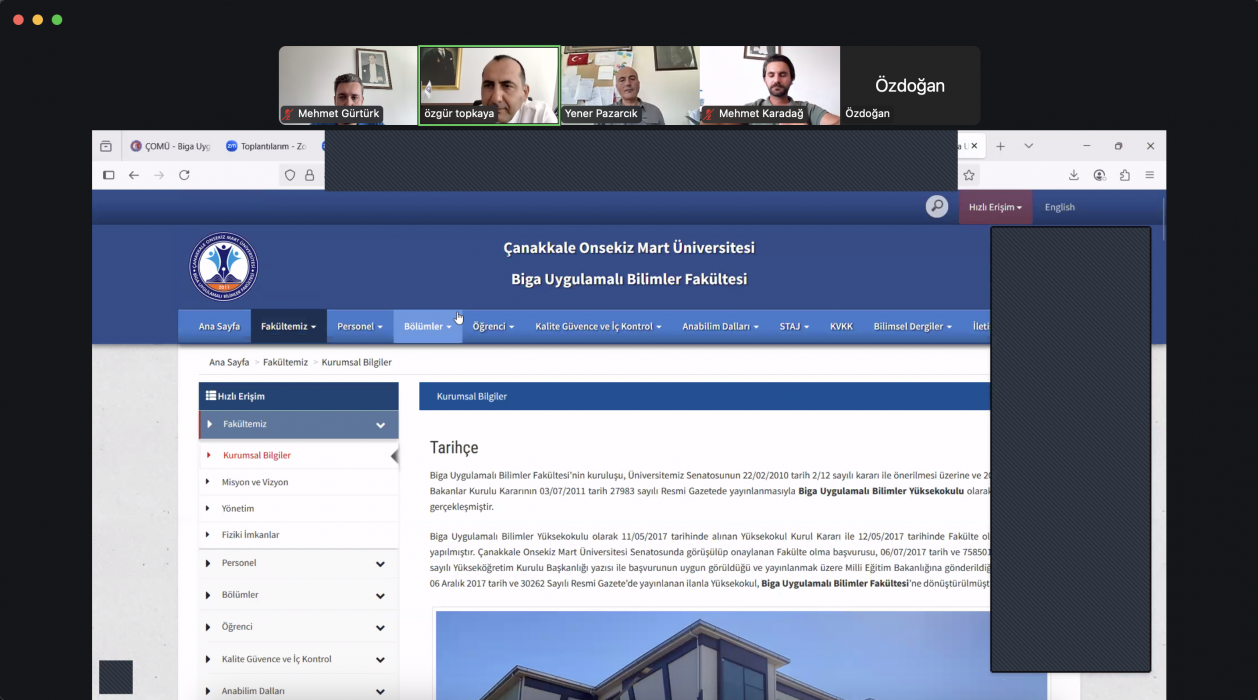Select Yener Pazarcık's video thumbnail
The width and height of the screenshot is (1258, 700).
click(630, 85)
